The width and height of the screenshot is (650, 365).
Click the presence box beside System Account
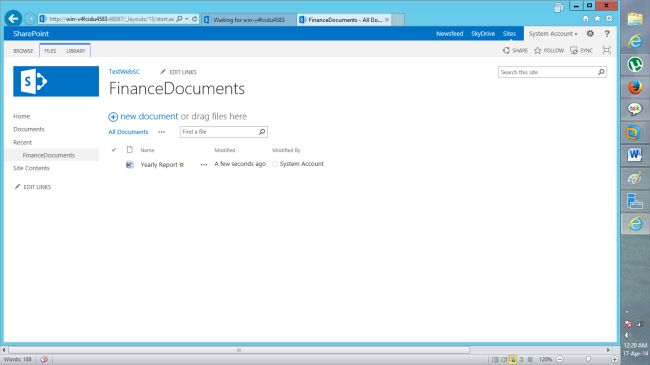pyautogui.click(x=275, y=164)
